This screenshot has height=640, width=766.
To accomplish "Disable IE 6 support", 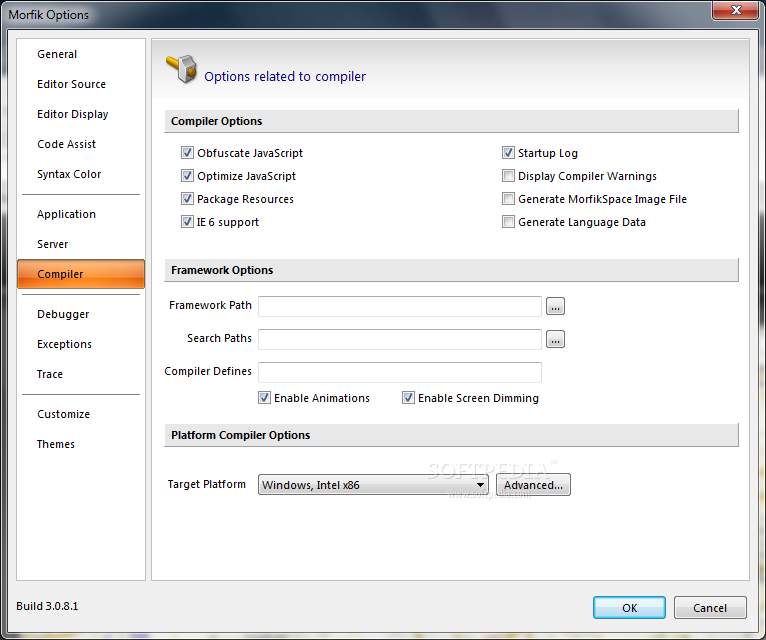I will (x=187, y=221).
